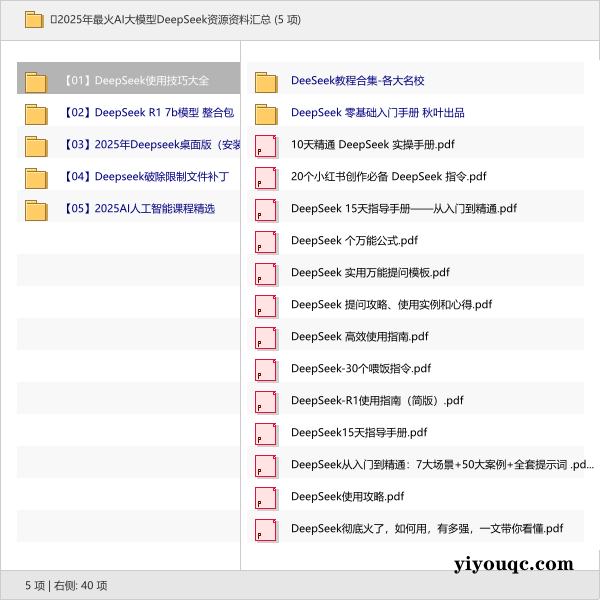Select DeepSeek彻底火了 一文带你看懂.pdf
Viewport: 600px width, 600px height.
coord(427,529)
